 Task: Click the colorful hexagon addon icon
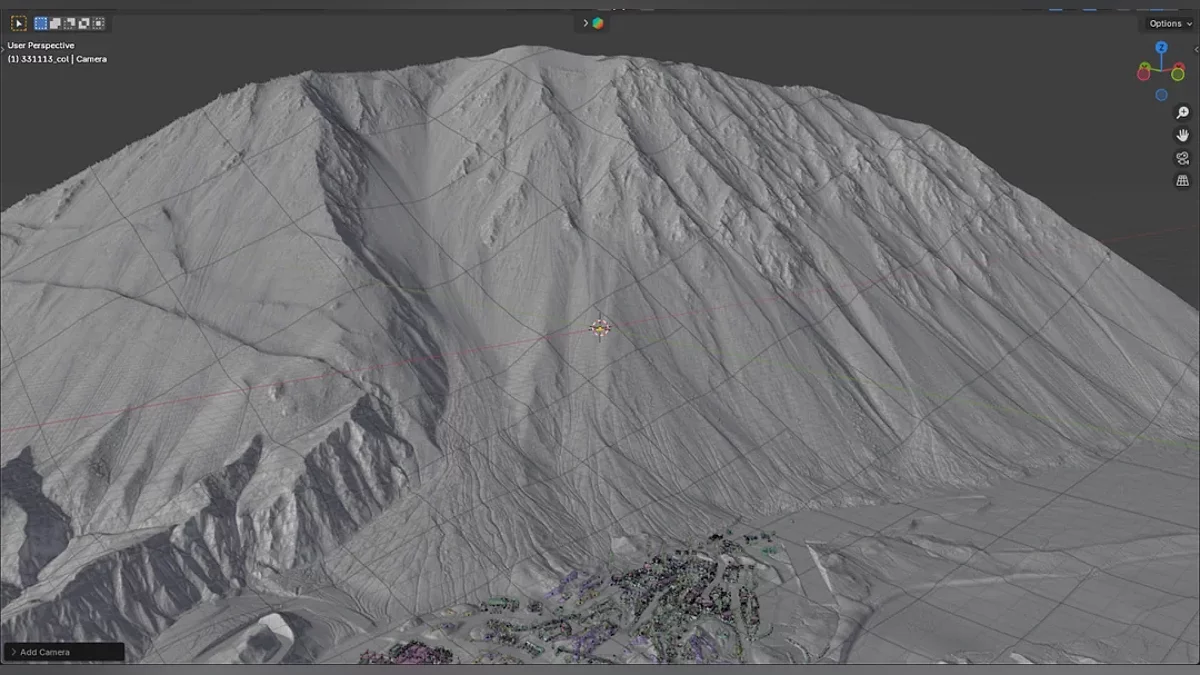click(597, 23)
